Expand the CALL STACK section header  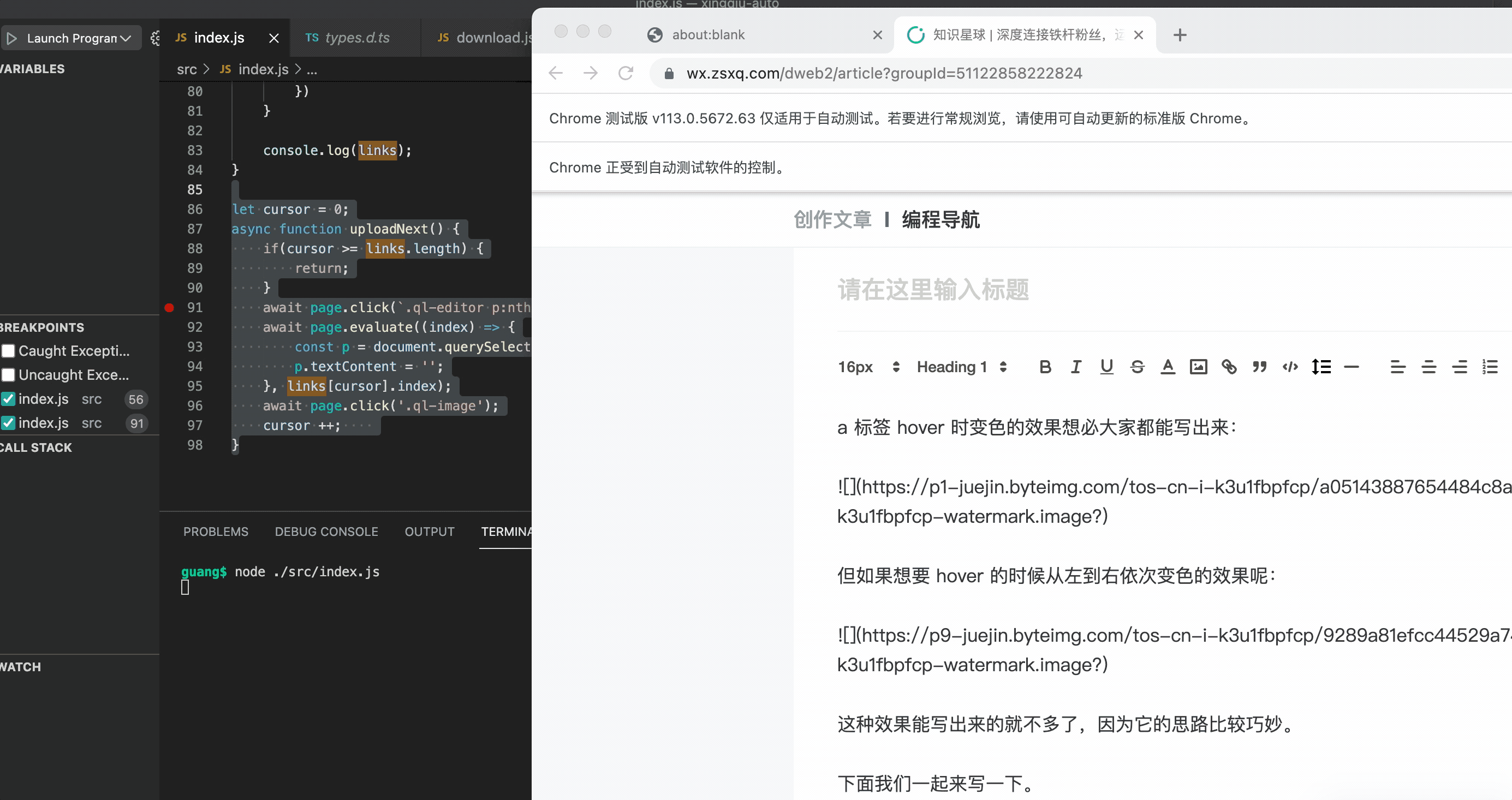(x=37, y=448)
